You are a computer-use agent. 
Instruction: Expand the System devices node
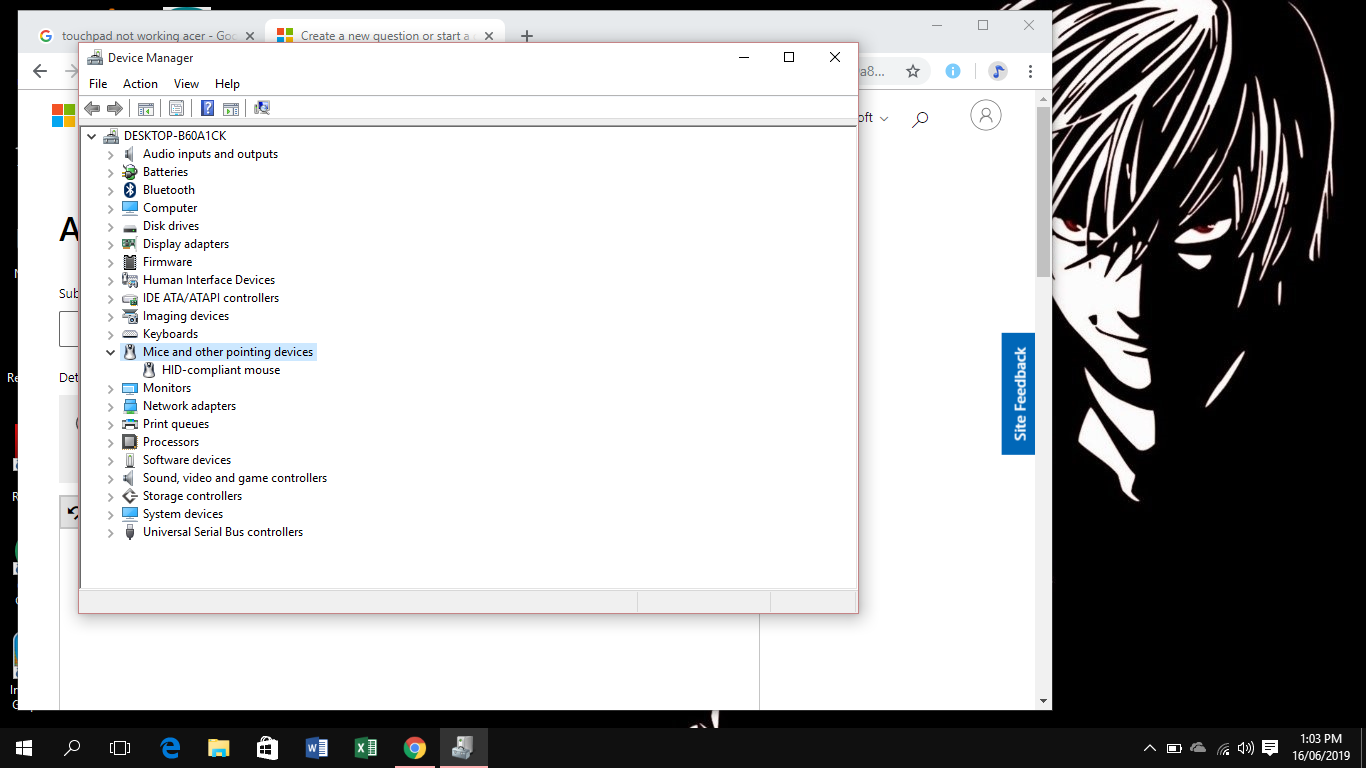pyautogui.click(x=111, y=514)
